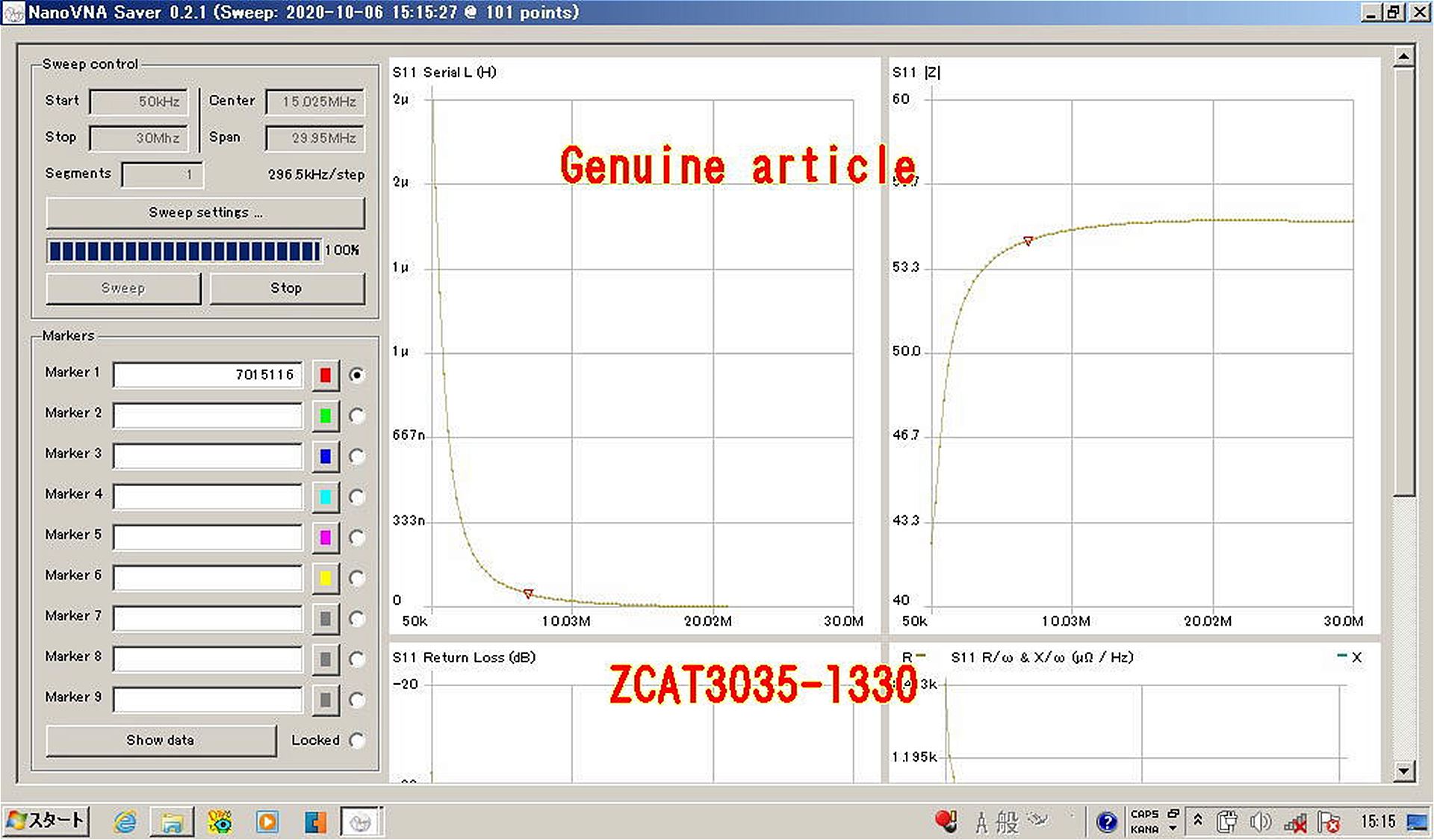1434x840 pixels.
Task: Click the volume speaker tray icon
Action: click(1261, 822)
